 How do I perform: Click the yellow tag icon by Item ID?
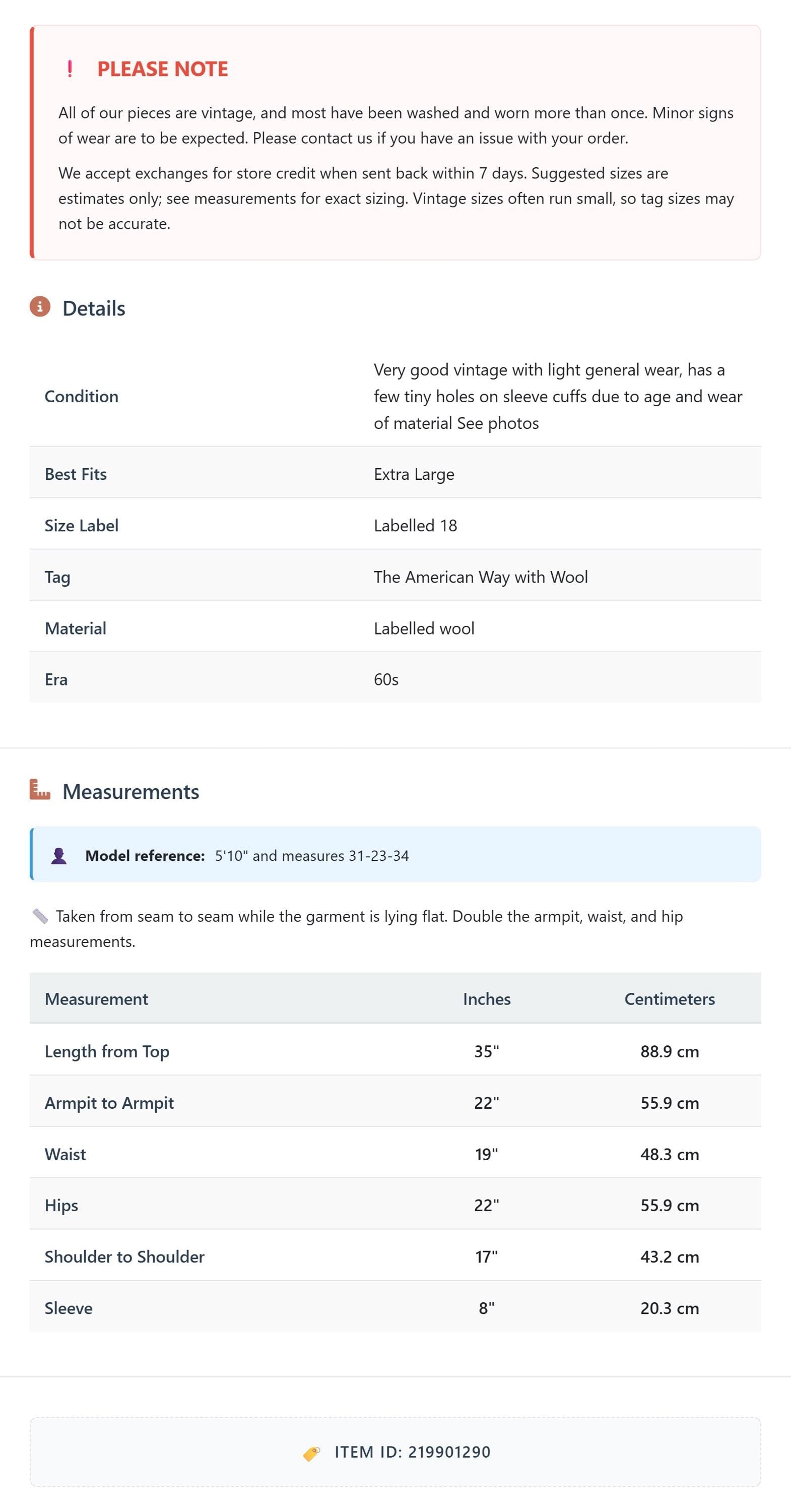311,1454
